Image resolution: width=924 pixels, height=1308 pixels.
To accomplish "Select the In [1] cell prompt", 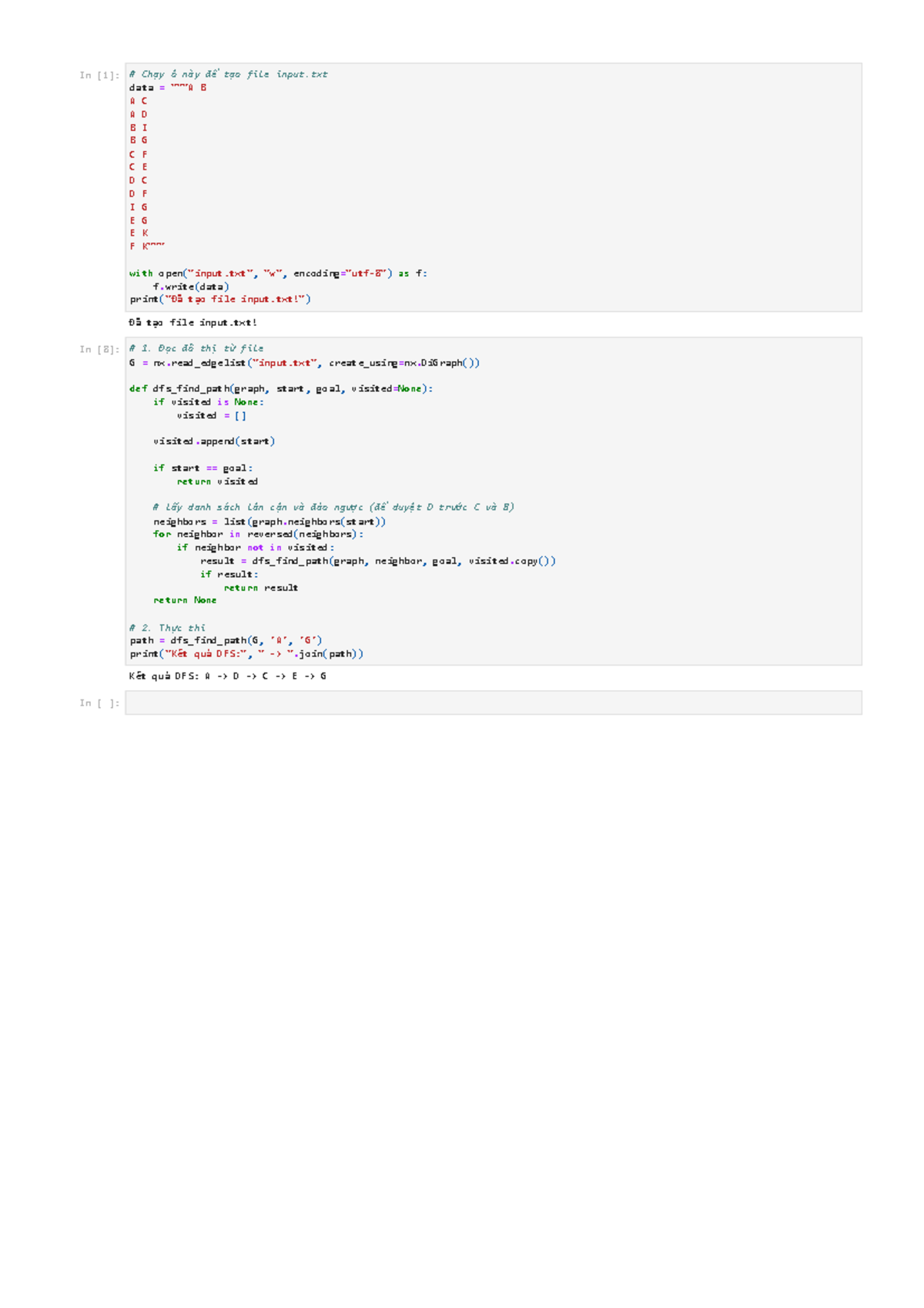I will pyautogui.click(x=99, y=75).
